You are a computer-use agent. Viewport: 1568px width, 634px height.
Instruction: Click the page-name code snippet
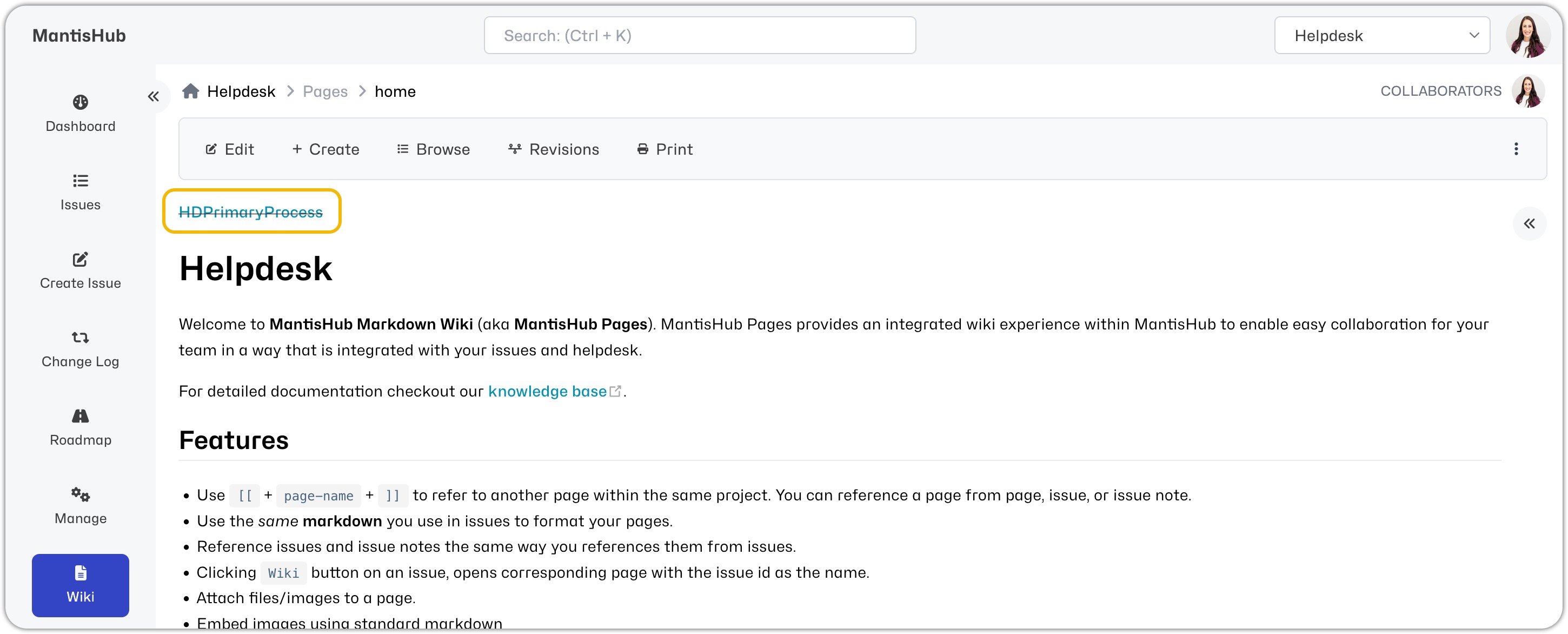tap(318, 496)
